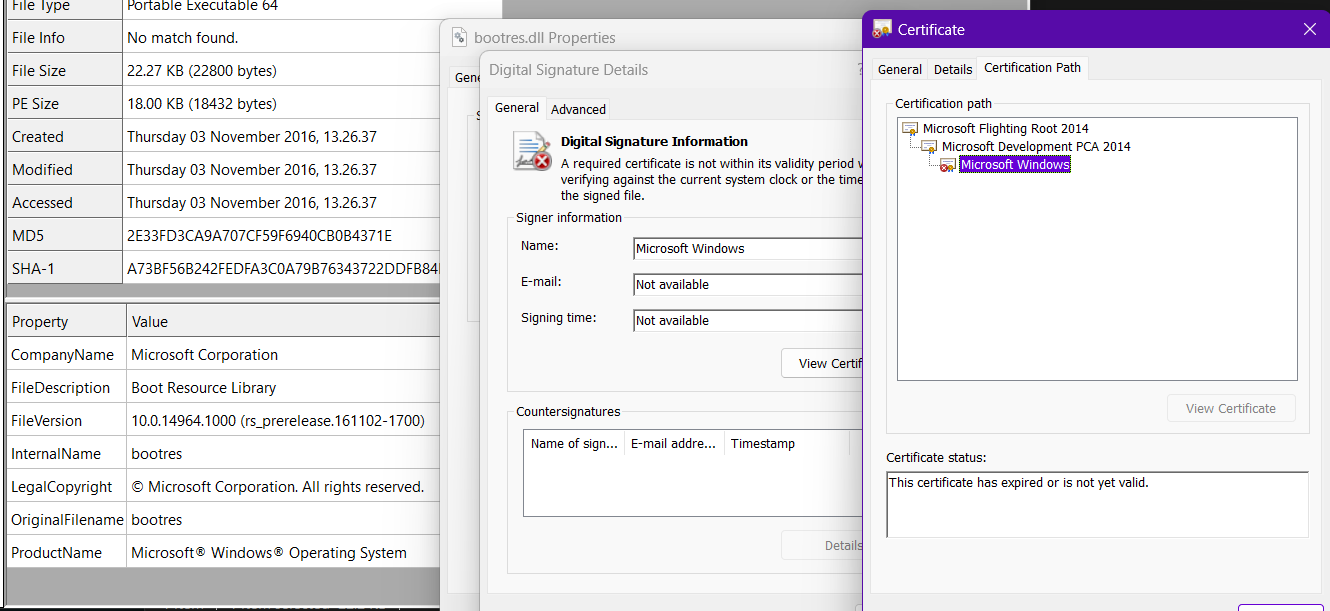Viewport: 1330px width, 611px height.
Task: Click the signer Name field
Action: click(x=746, y=249)
